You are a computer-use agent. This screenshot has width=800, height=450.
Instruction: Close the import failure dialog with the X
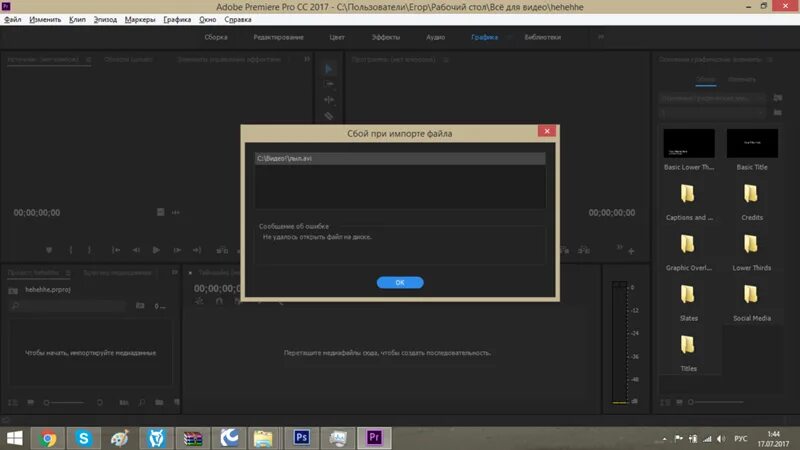click(546, 131)
